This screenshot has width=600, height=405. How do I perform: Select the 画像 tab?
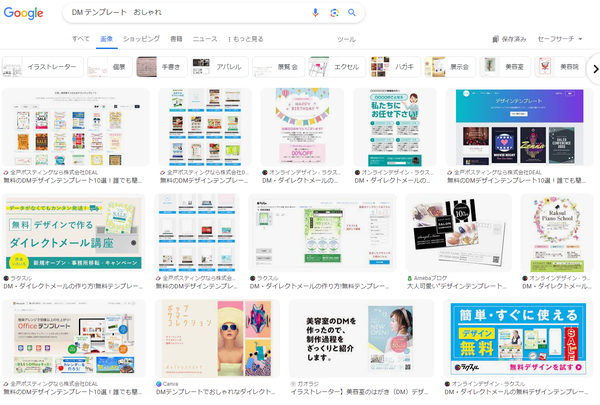click(x=106, y=39)
